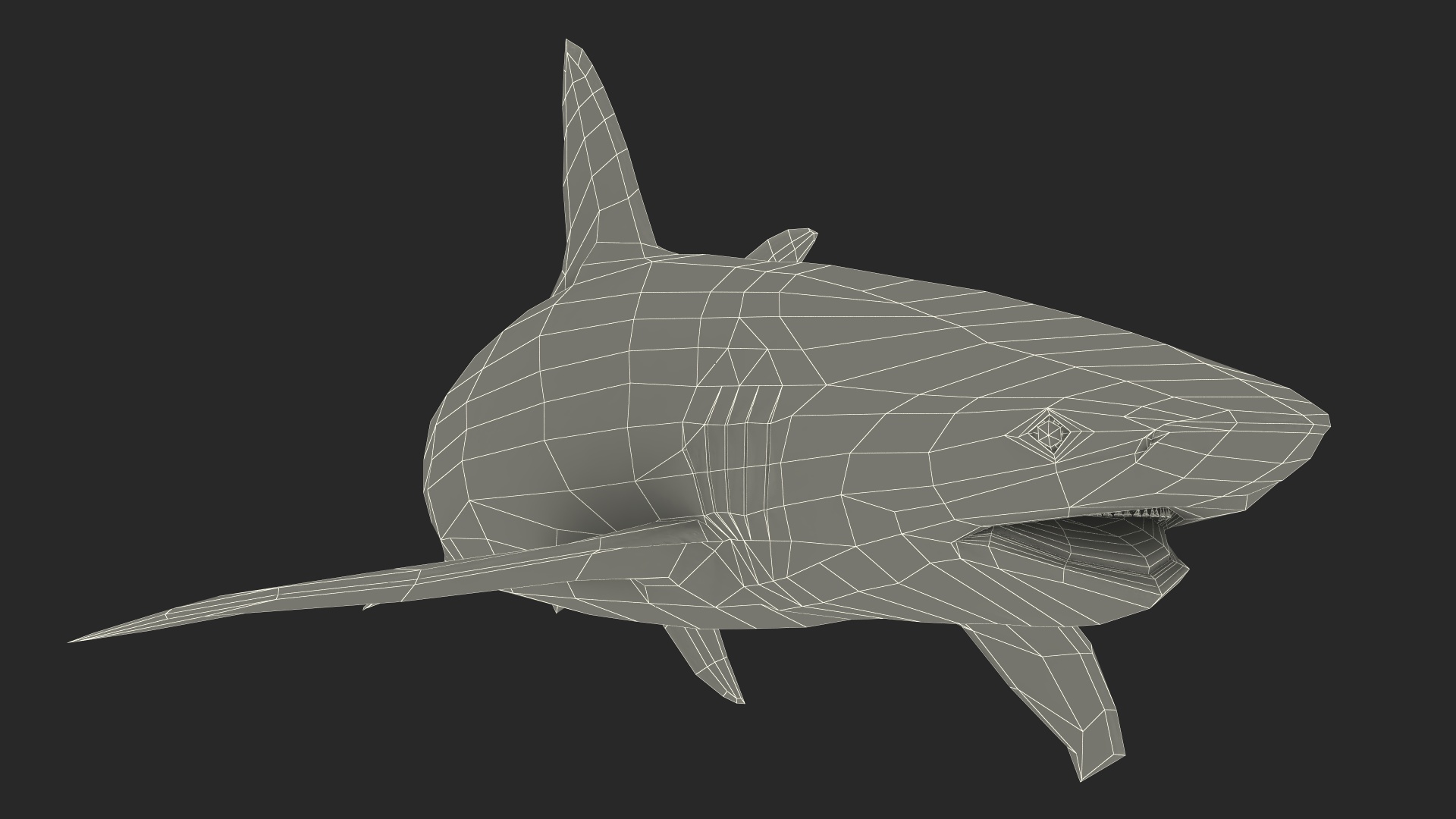This screenshot has width=1456, height=819.
Task: Select the small second dorsal fin
Action: tap(786, 246)
